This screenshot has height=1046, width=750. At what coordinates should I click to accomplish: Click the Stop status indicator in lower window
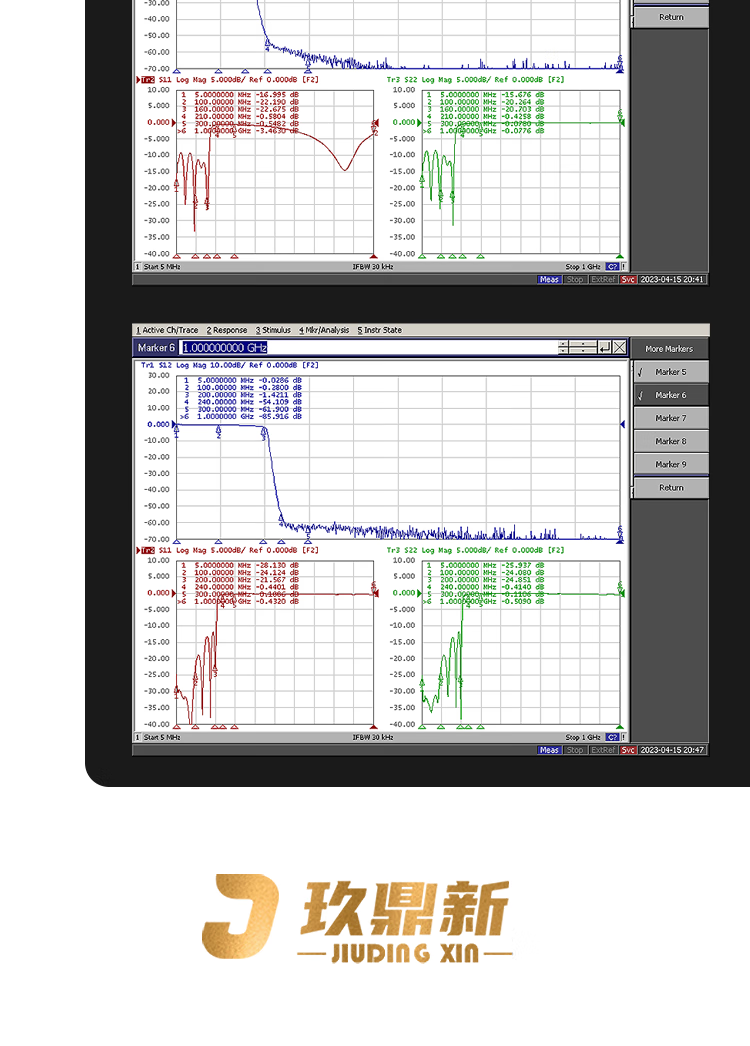click(x=575, y=750)
